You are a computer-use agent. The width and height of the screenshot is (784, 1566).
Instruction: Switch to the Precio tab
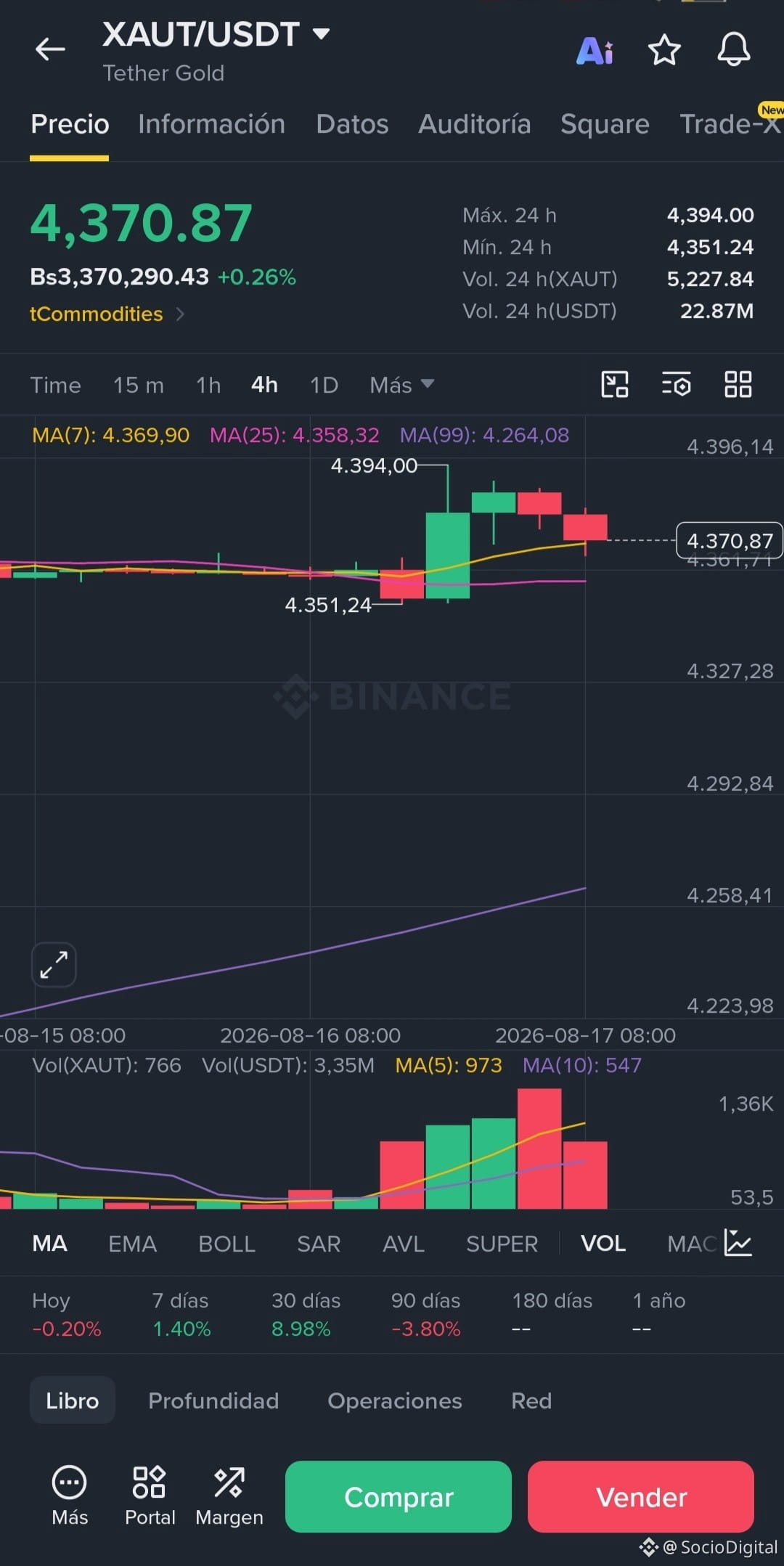70,124
